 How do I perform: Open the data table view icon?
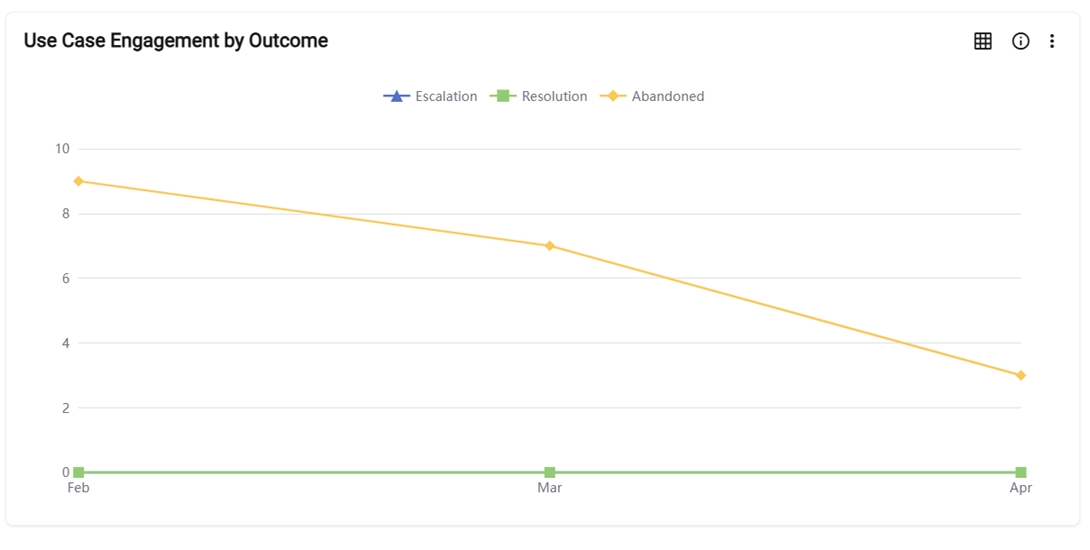(983, 41)
